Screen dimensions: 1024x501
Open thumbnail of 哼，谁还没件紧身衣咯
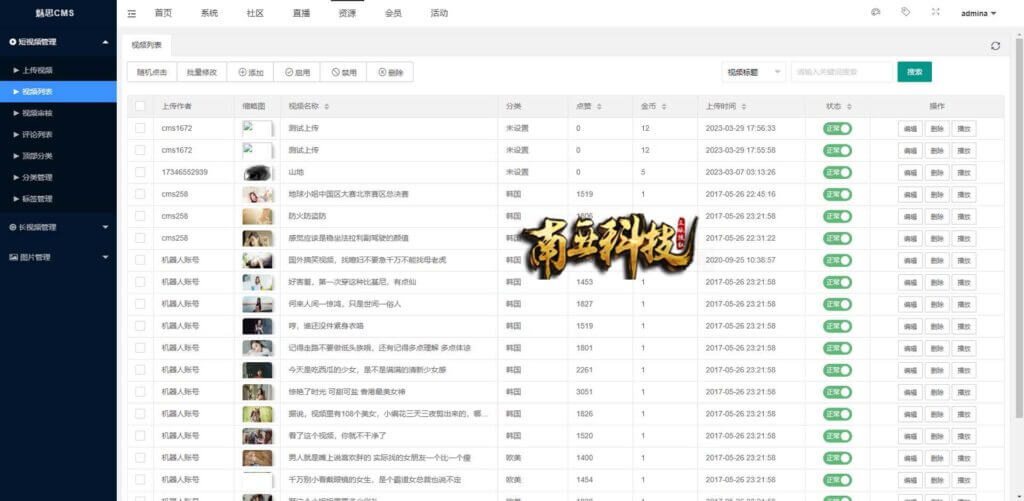pos(257,326)
